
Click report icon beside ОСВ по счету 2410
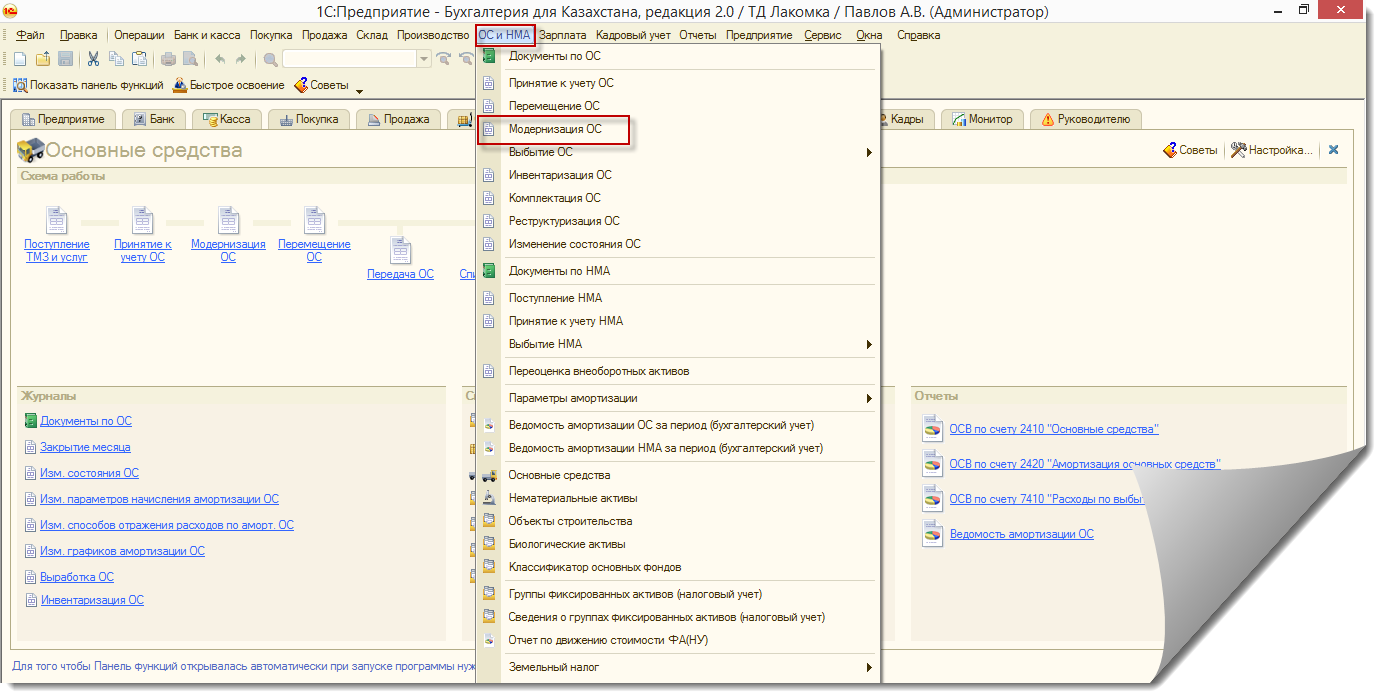click(932, 429)
